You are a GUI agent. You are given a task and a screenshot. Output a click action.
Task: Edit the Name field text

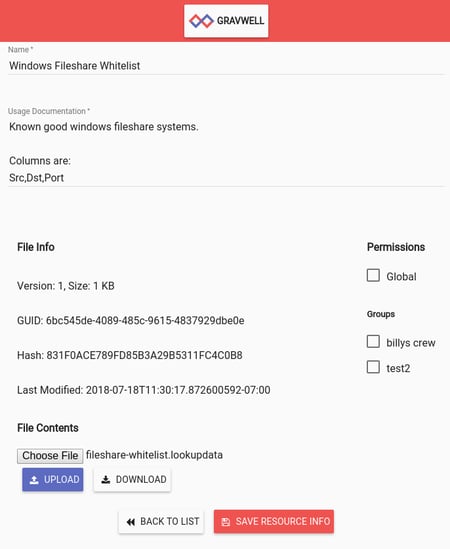[x=226, y=65]
